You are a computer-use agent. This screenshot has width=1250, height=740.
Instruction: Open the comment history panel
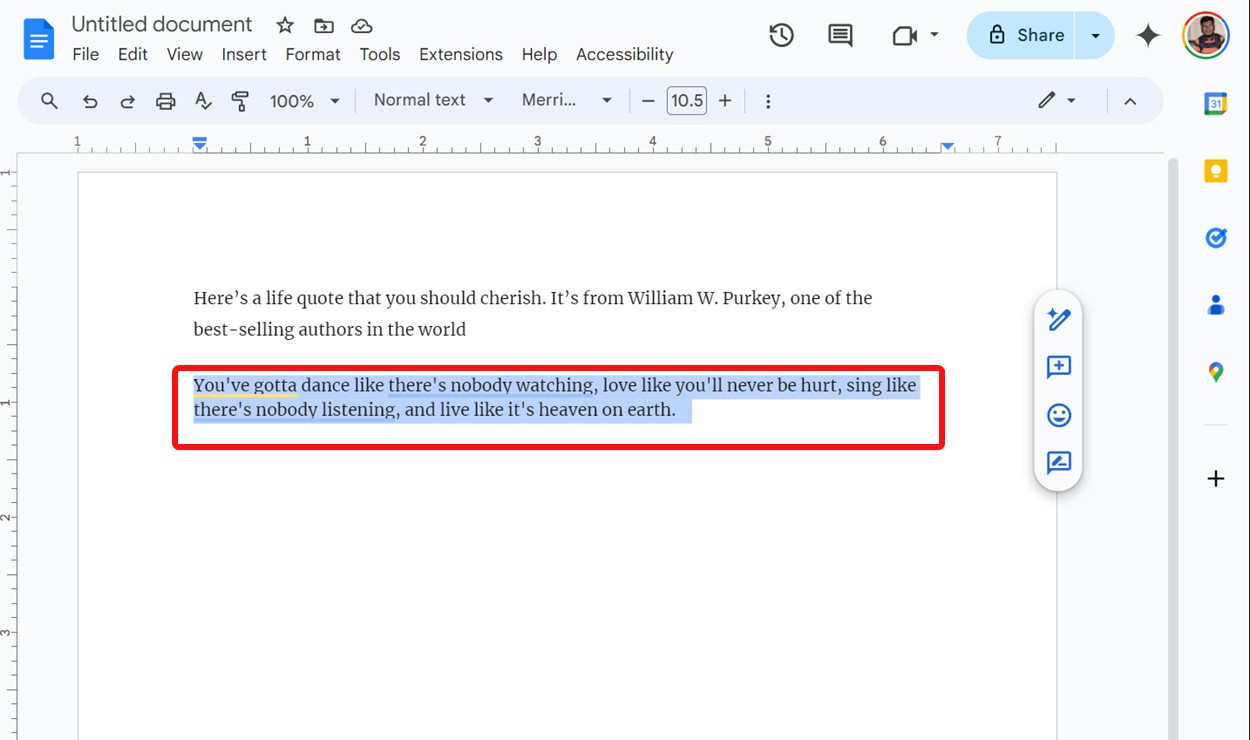click(x=840, y=34)
